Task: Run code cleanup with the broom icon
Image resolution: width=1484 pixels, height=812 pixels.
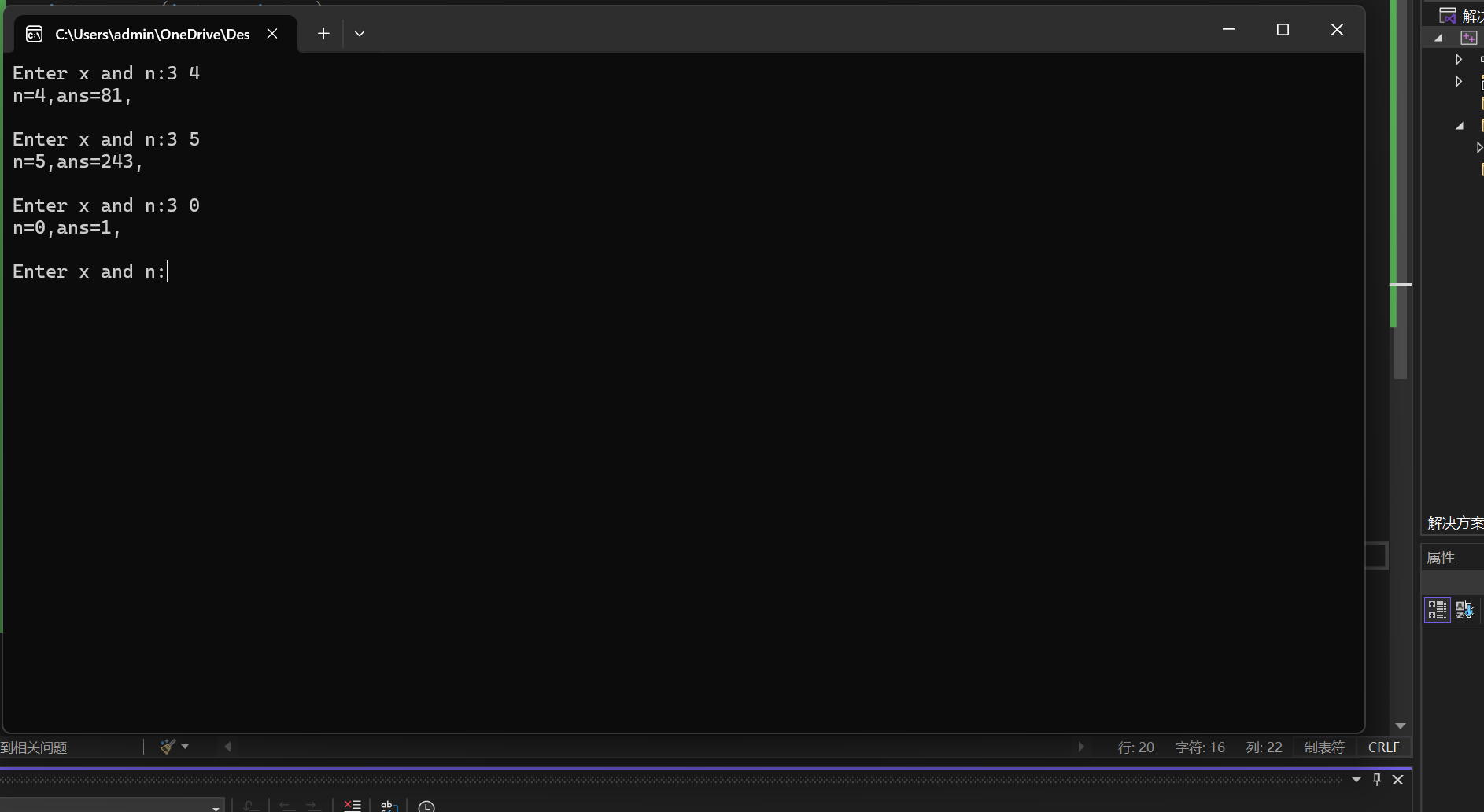Action: pyautogui.click(x=168, y=747)
